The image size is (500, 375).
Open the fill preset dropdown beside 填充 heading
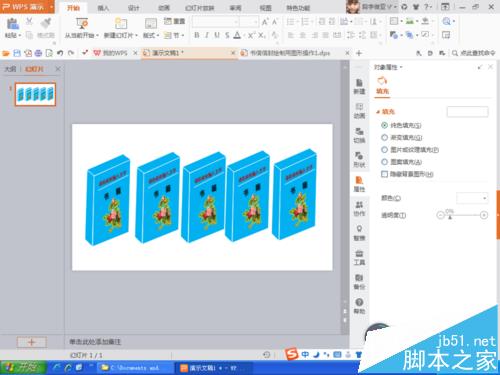point(467,112)
